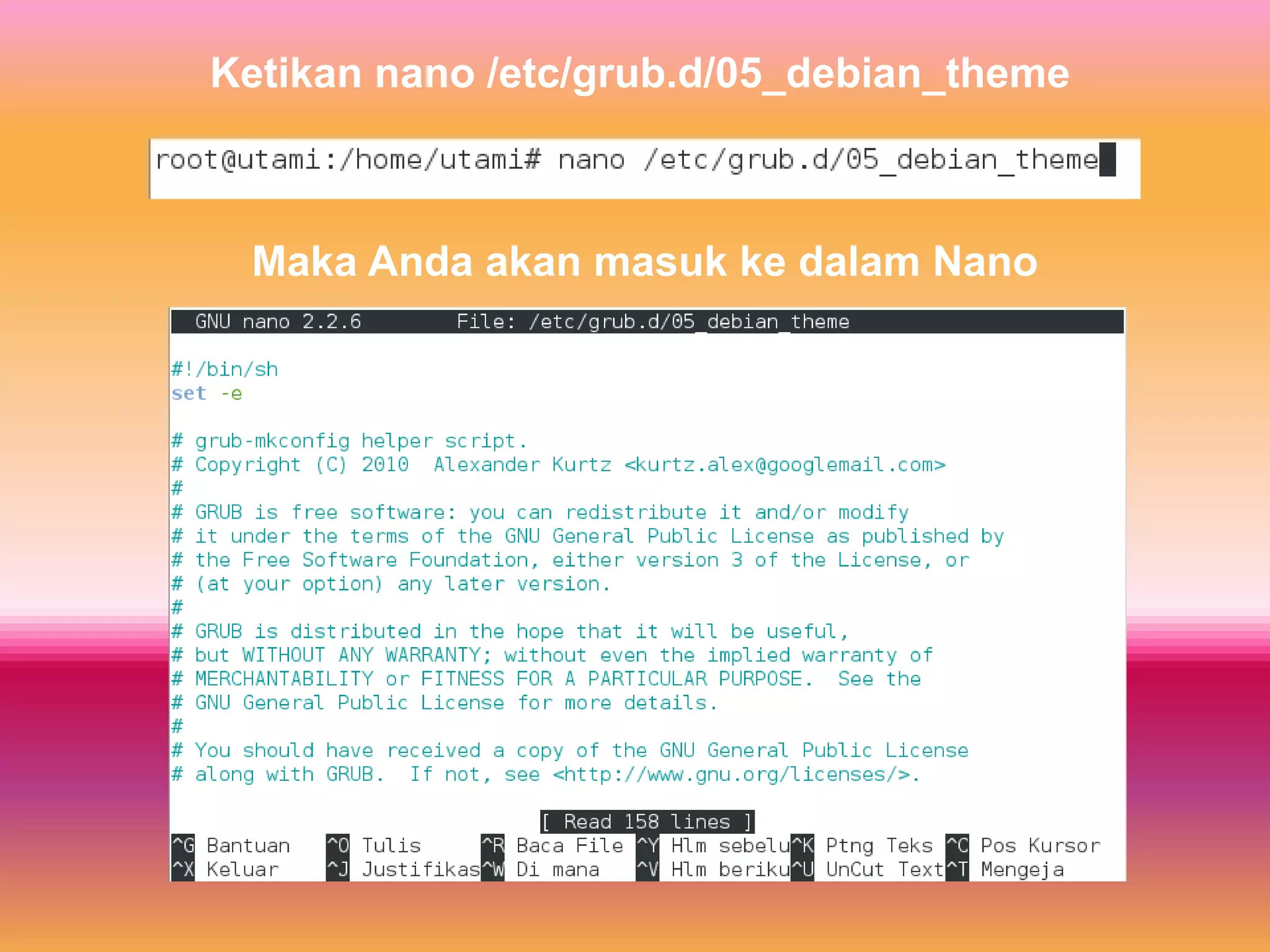This screenshot has height=952, width=1270.
Task: Click the gnu.org/licenses URL
Action: click(730, 775)
